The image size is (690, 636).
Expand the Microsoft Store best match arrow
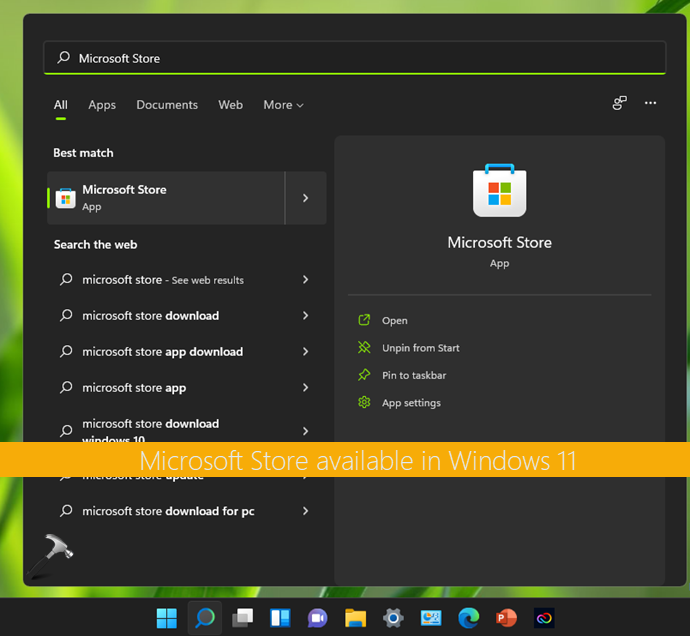[305, 198]
